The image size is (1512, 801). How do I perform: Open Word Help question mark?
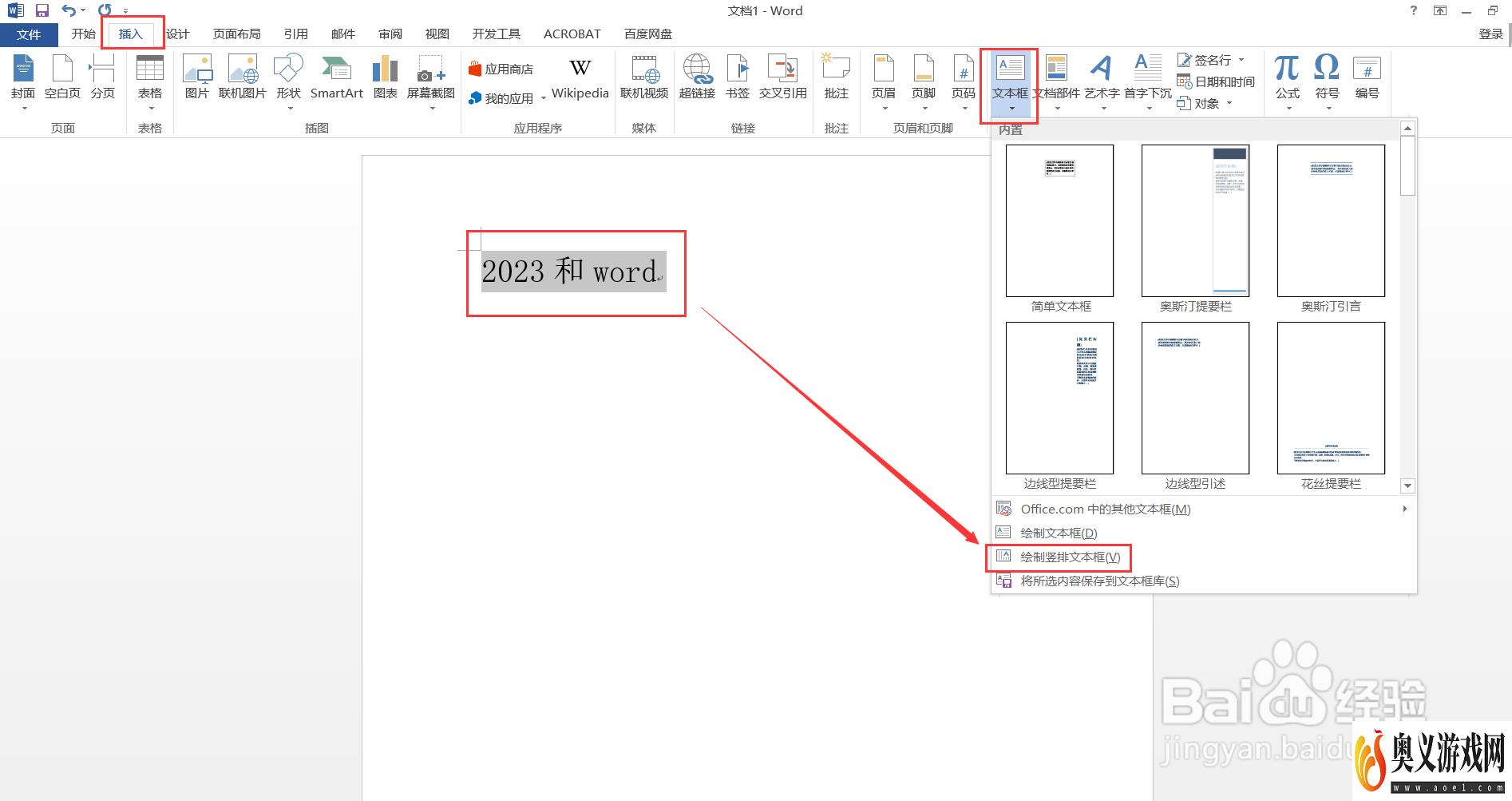(x=1414, y=10)
